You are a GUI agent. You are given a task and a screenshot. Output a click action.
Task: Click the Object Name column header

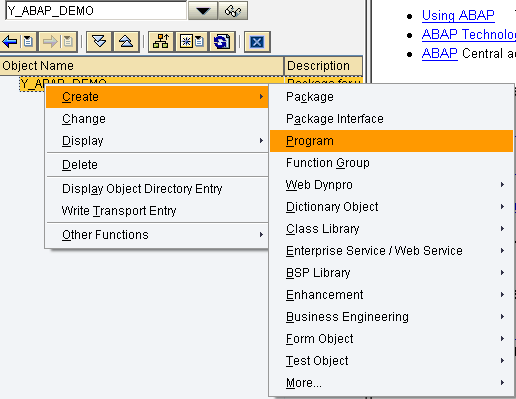coord(142,66)
